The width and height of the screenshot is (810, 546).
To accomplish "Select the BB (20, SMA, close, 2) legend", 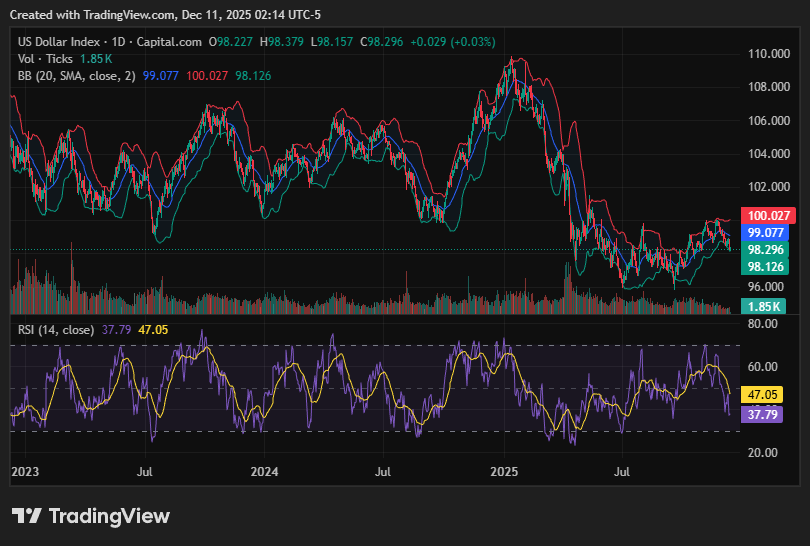I will coord(77,75).
